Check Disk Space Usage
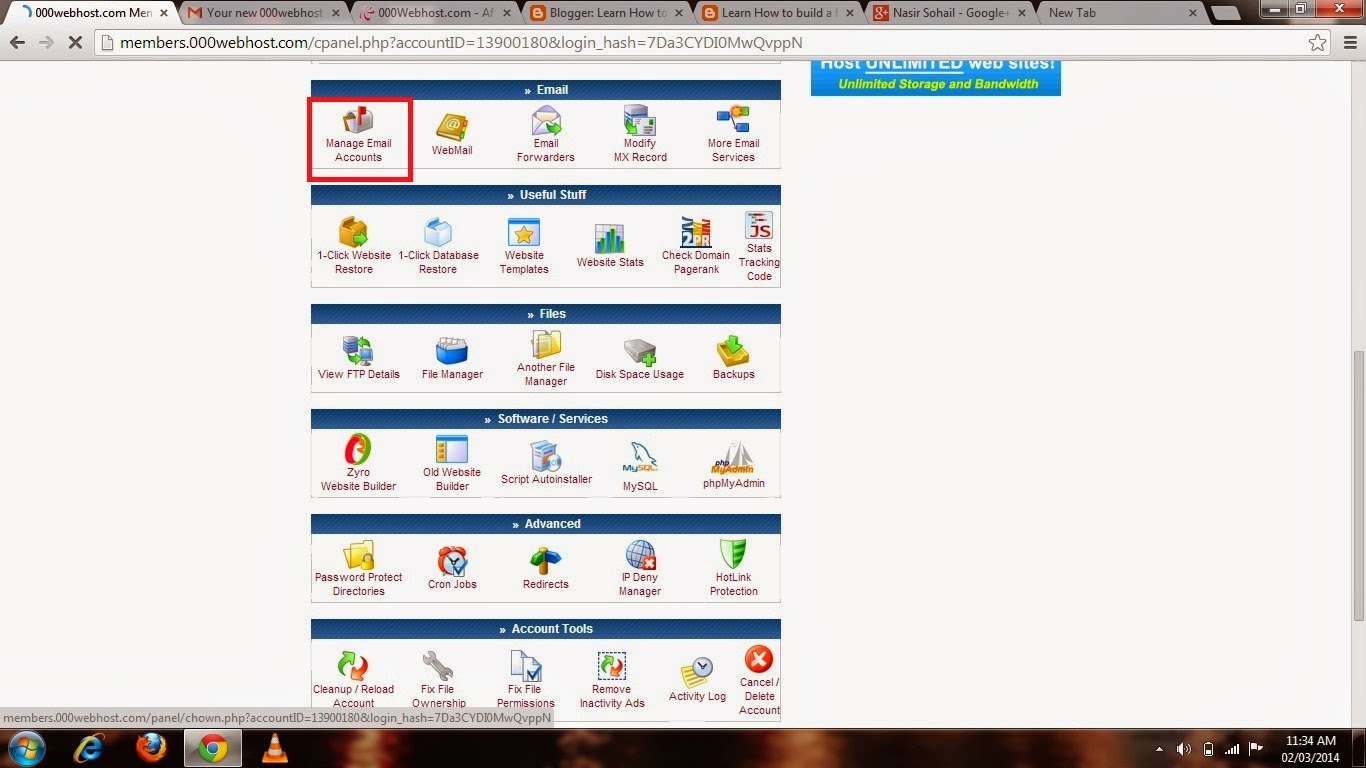Viewport: 1366px width, 768px height. pyautogui.click(x=640, y=358)
